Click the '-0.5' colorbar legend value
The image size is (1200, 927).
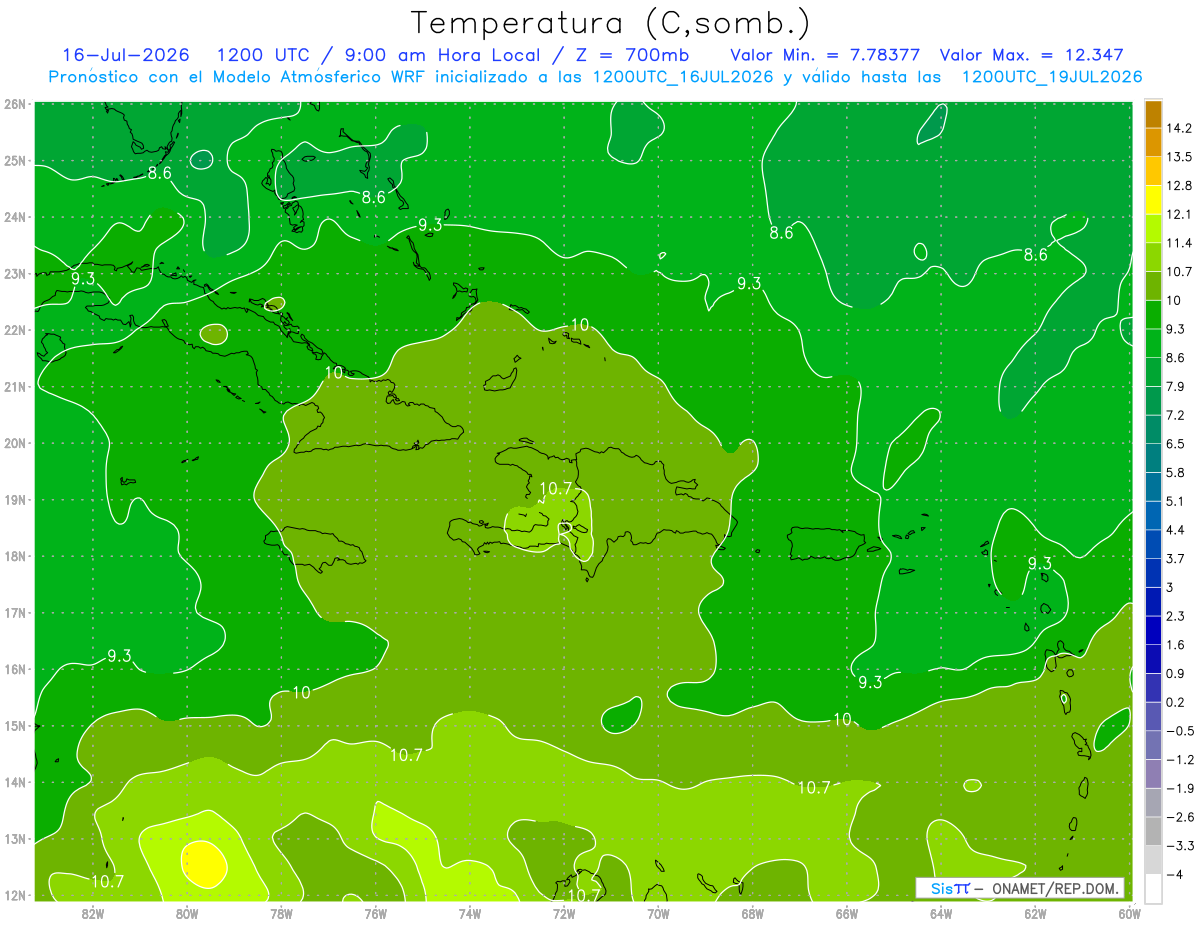(1180, 731)
